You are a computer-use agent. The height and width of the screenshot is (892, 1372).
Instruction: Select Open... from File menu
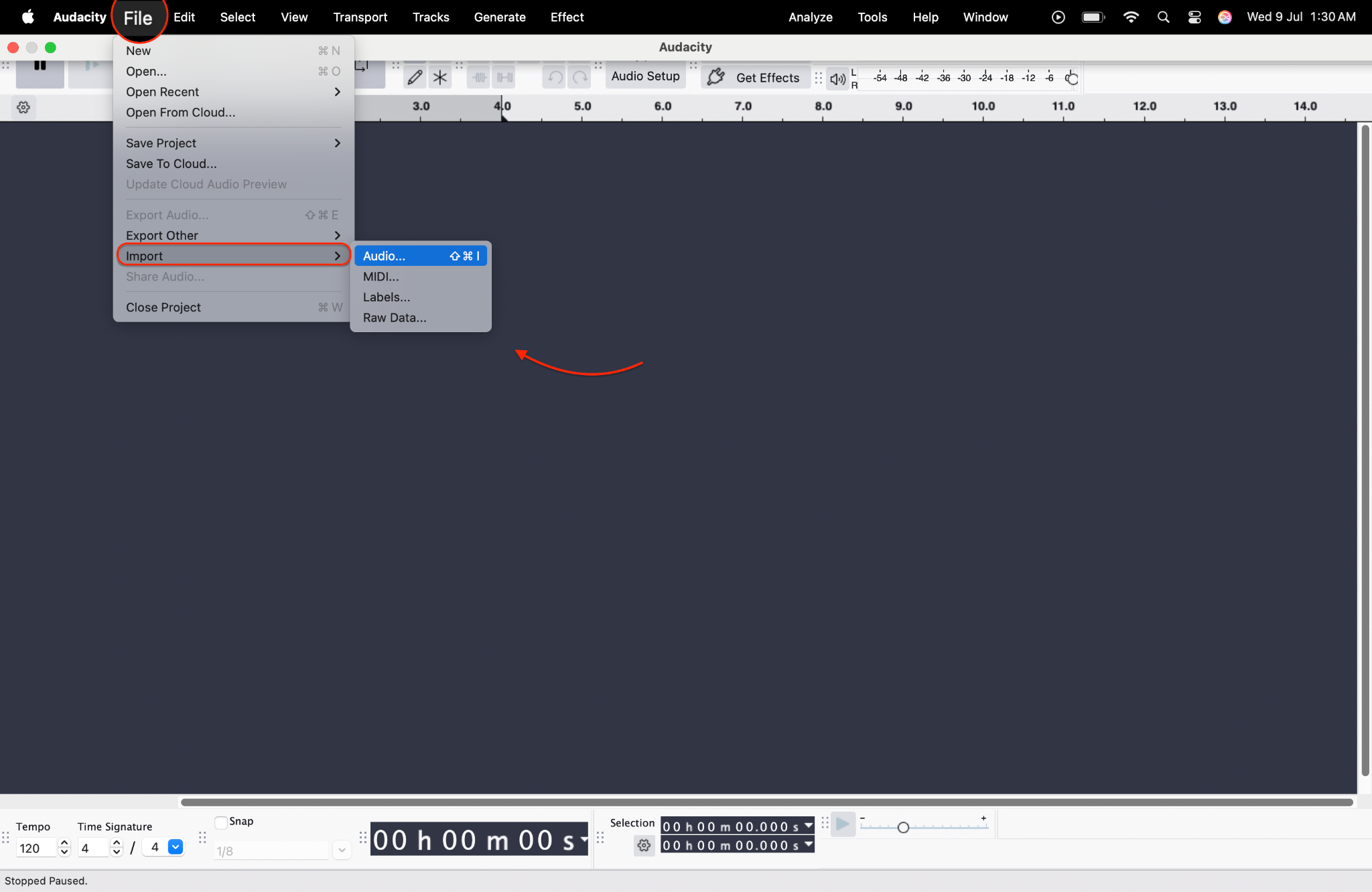(x=233, y=71)
